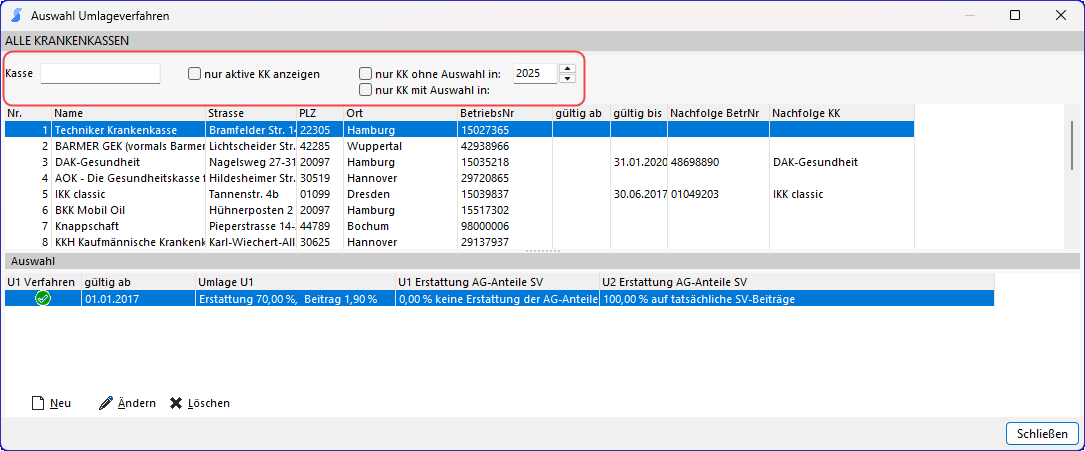Screen dimensions: 1085x451
Task: Select the BARMER GEK row
Action: click(x=459, y=146)
